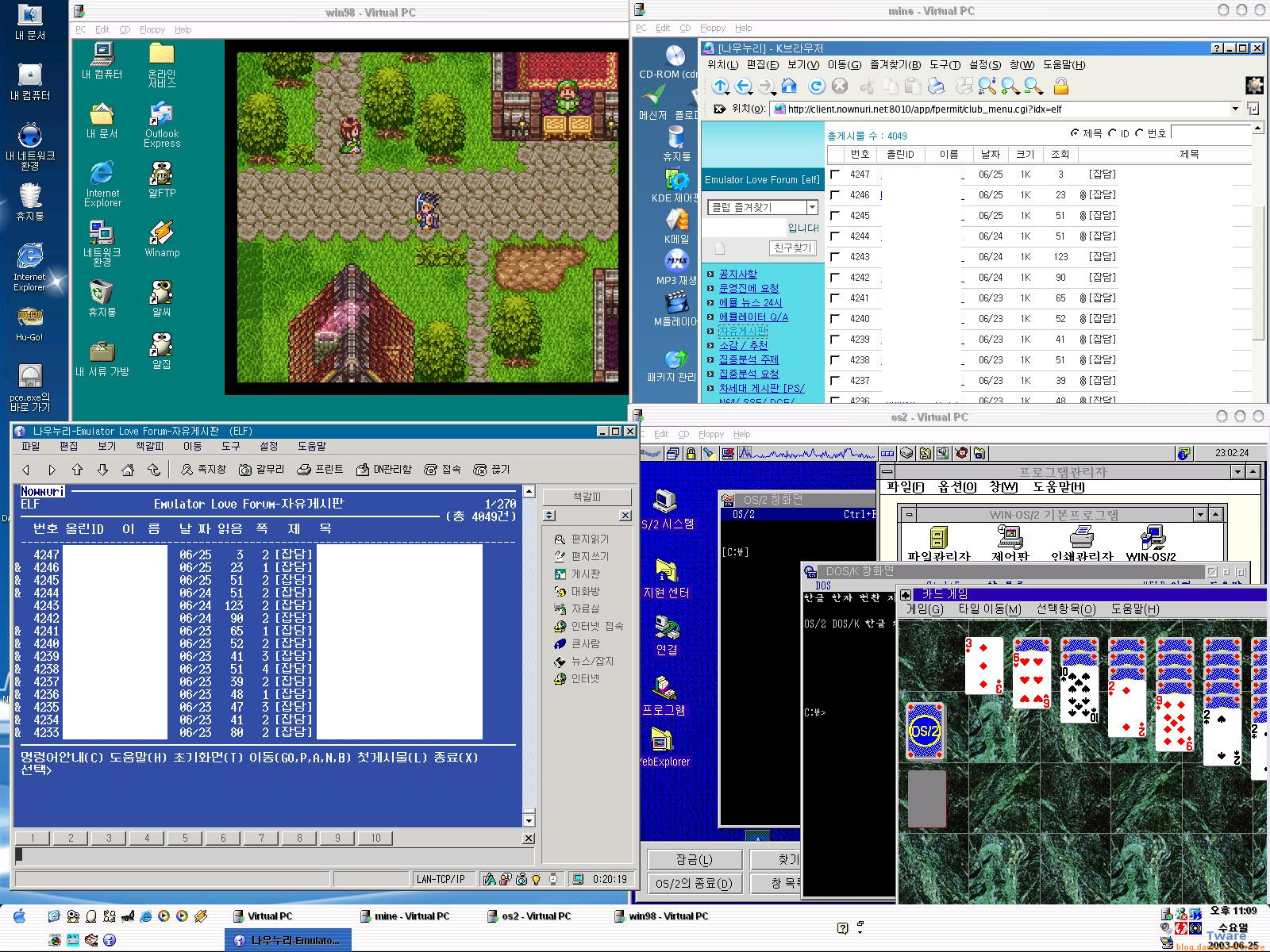Click the back arrow in K브라우저 toolbar
This screenshot has width=1270, height=952.
(744, 86)
